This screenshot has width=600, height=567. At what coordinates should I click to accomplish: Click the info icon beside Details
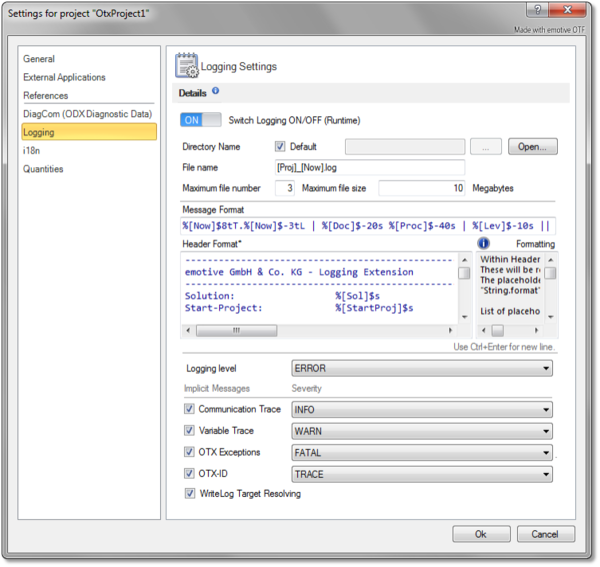click(216, 92)
